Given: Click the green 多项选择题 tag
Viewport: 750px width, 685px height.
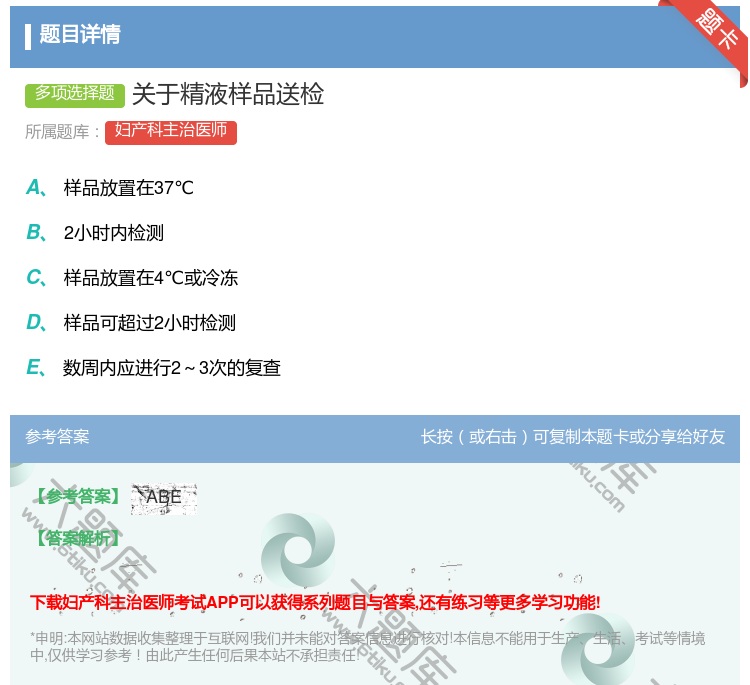Looking at the screenshot, I should pyautogui.click(x=75, y=95).
